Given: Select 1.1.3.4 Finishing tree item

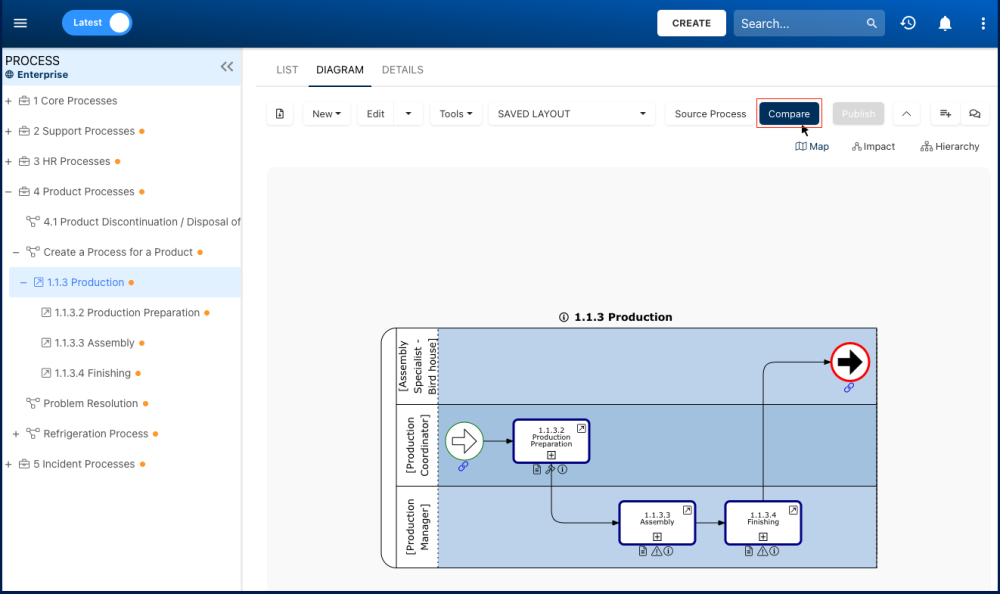Looking at the screenshot, I should (92, 373).
